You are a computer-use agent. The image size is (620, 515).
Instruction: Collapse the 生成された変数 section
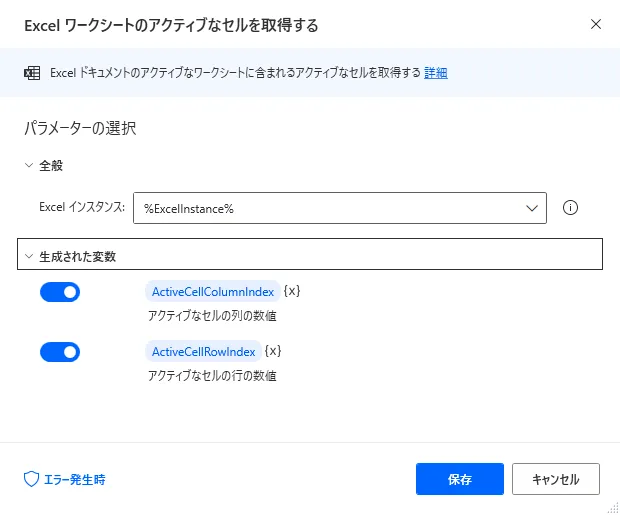[x=29, y=256]
